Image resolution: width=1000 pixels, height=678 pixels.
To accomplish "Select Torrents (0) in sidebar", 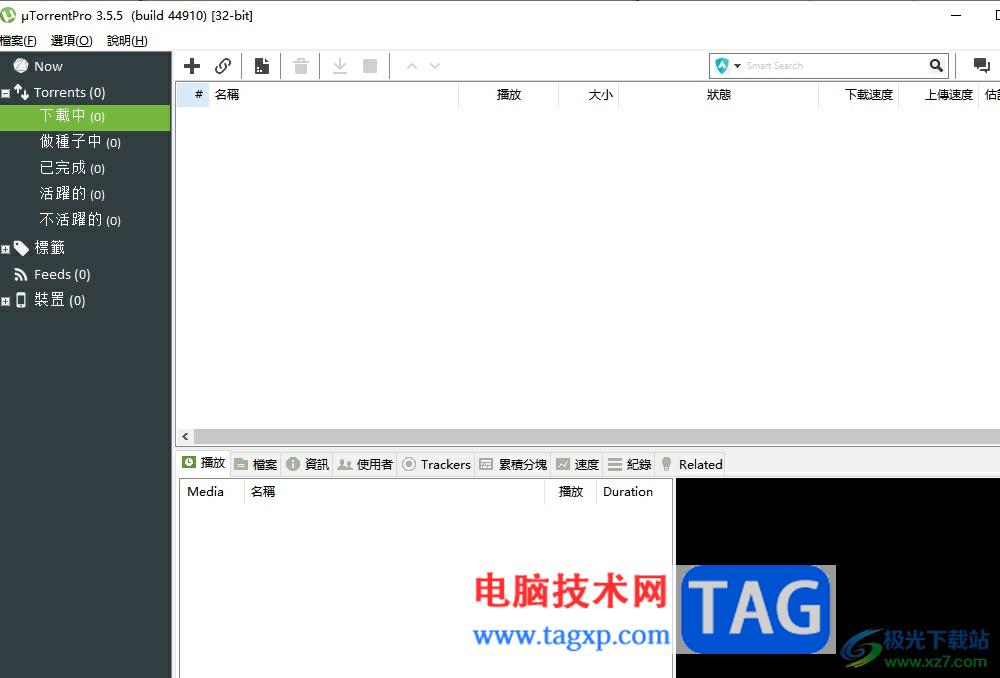I will [69, 92].
